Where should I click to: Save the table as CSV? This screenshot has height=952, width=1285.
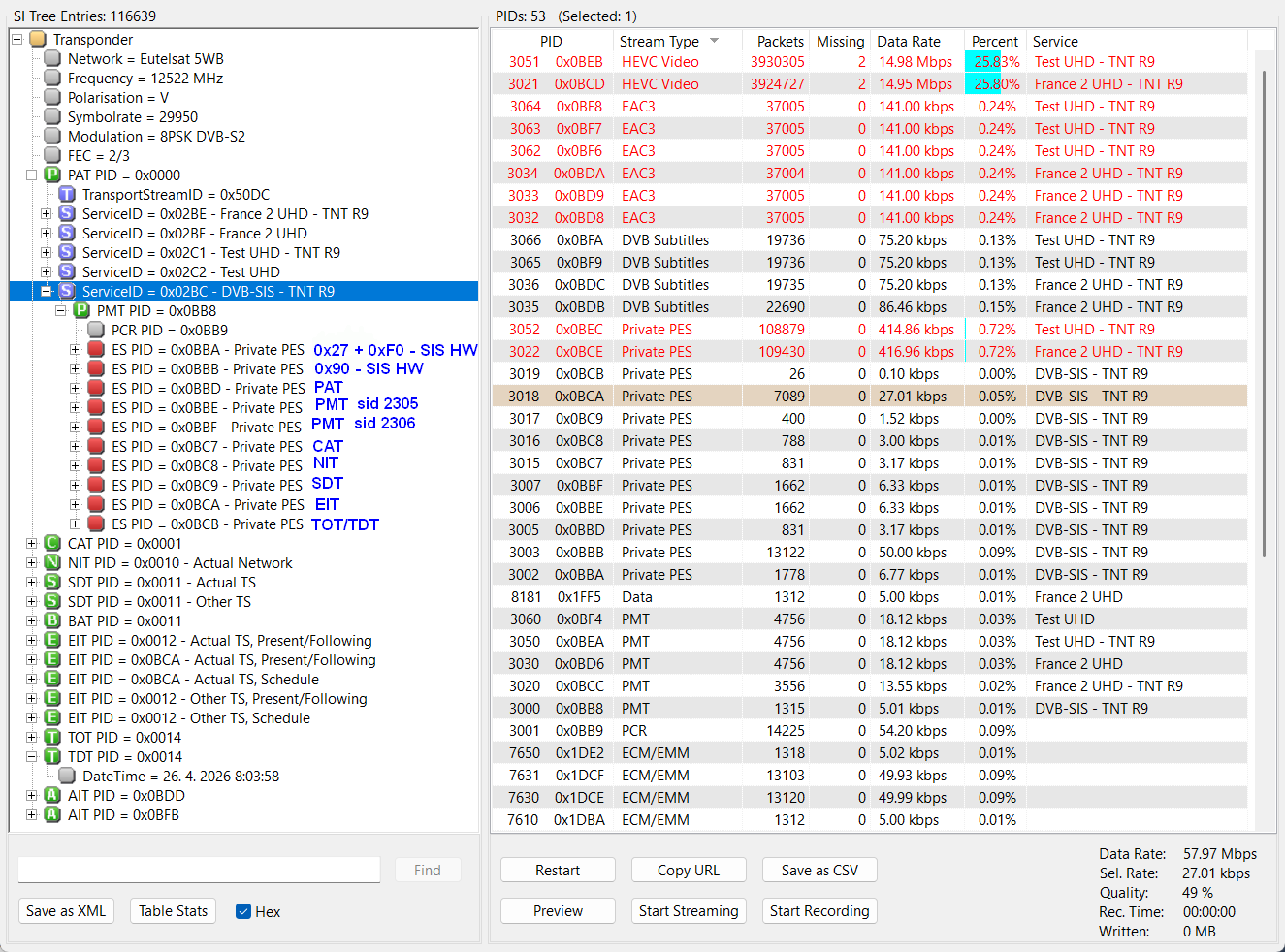pos(819,871)
